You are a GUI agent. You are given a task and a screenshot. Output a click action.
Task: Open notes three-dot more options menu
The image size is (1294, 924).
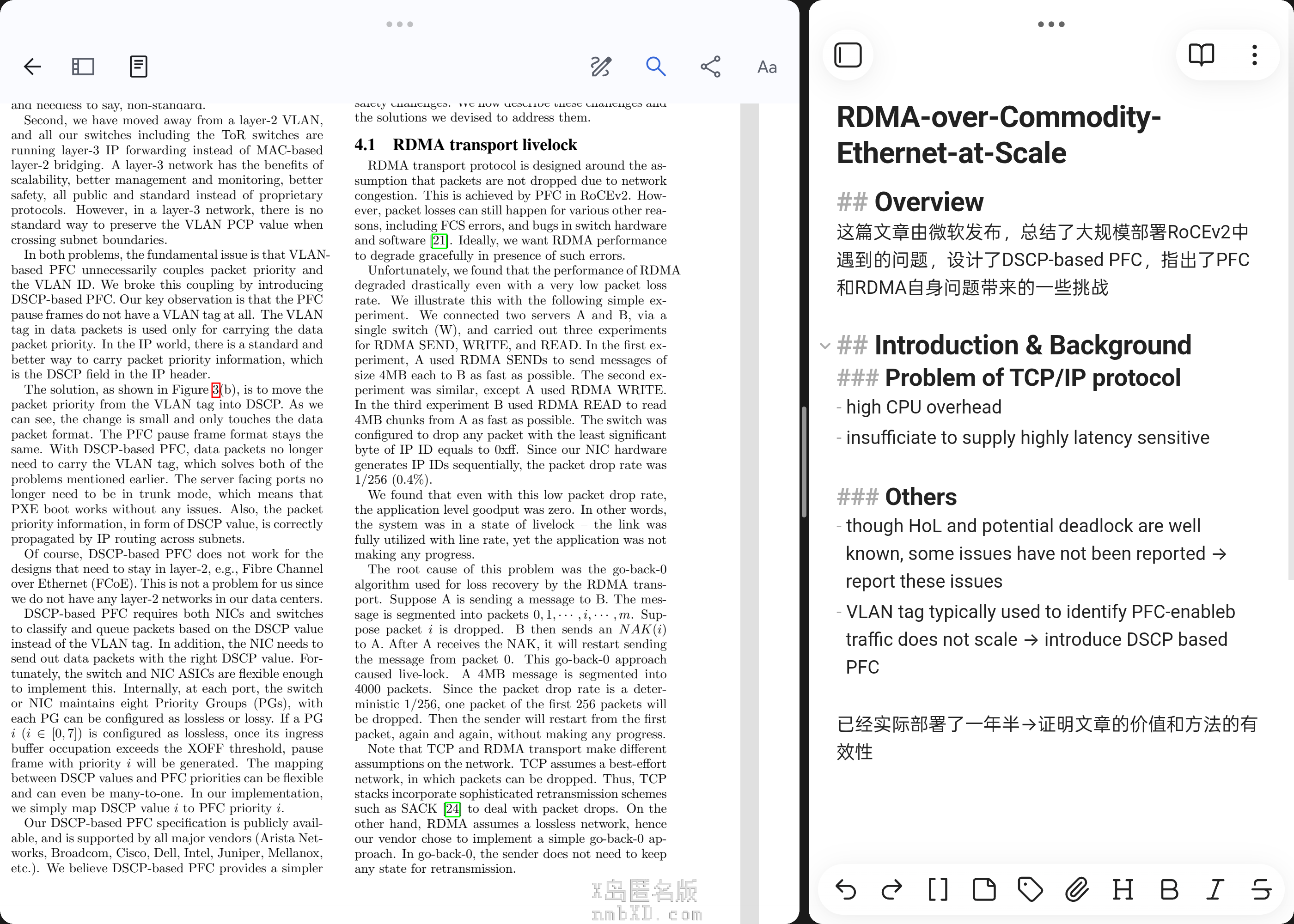[x=1254, y=55]
